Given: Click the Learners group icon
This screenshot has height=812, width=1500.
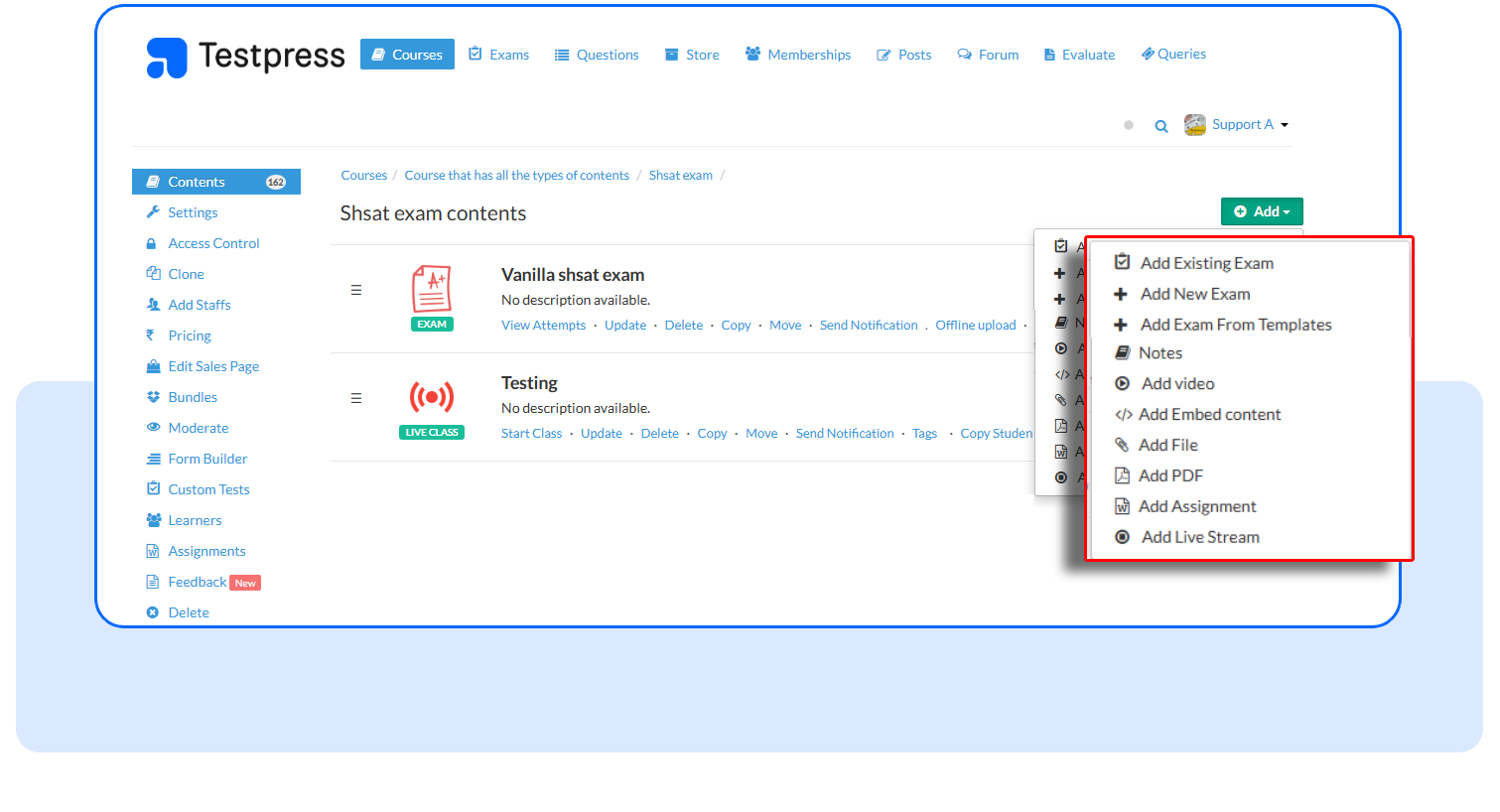Looking at the screenshot, I should tap(154, 520).
